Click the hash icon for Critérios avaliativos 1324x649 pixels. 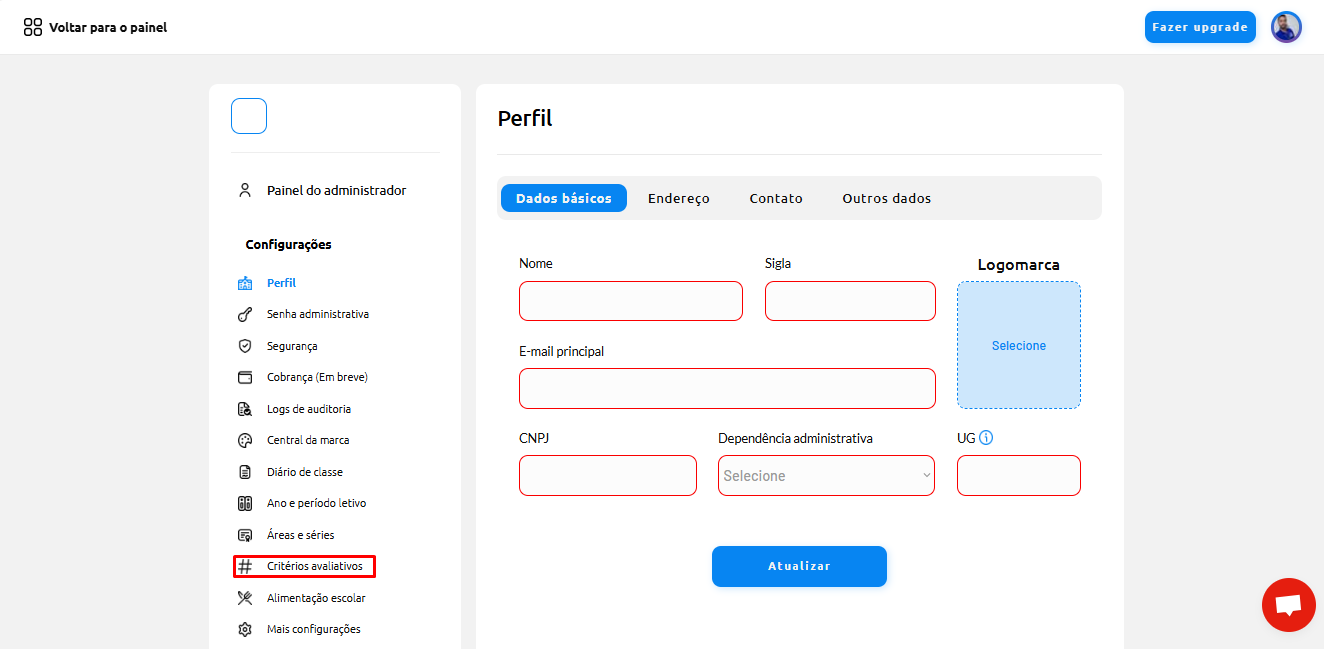(245, 566)
